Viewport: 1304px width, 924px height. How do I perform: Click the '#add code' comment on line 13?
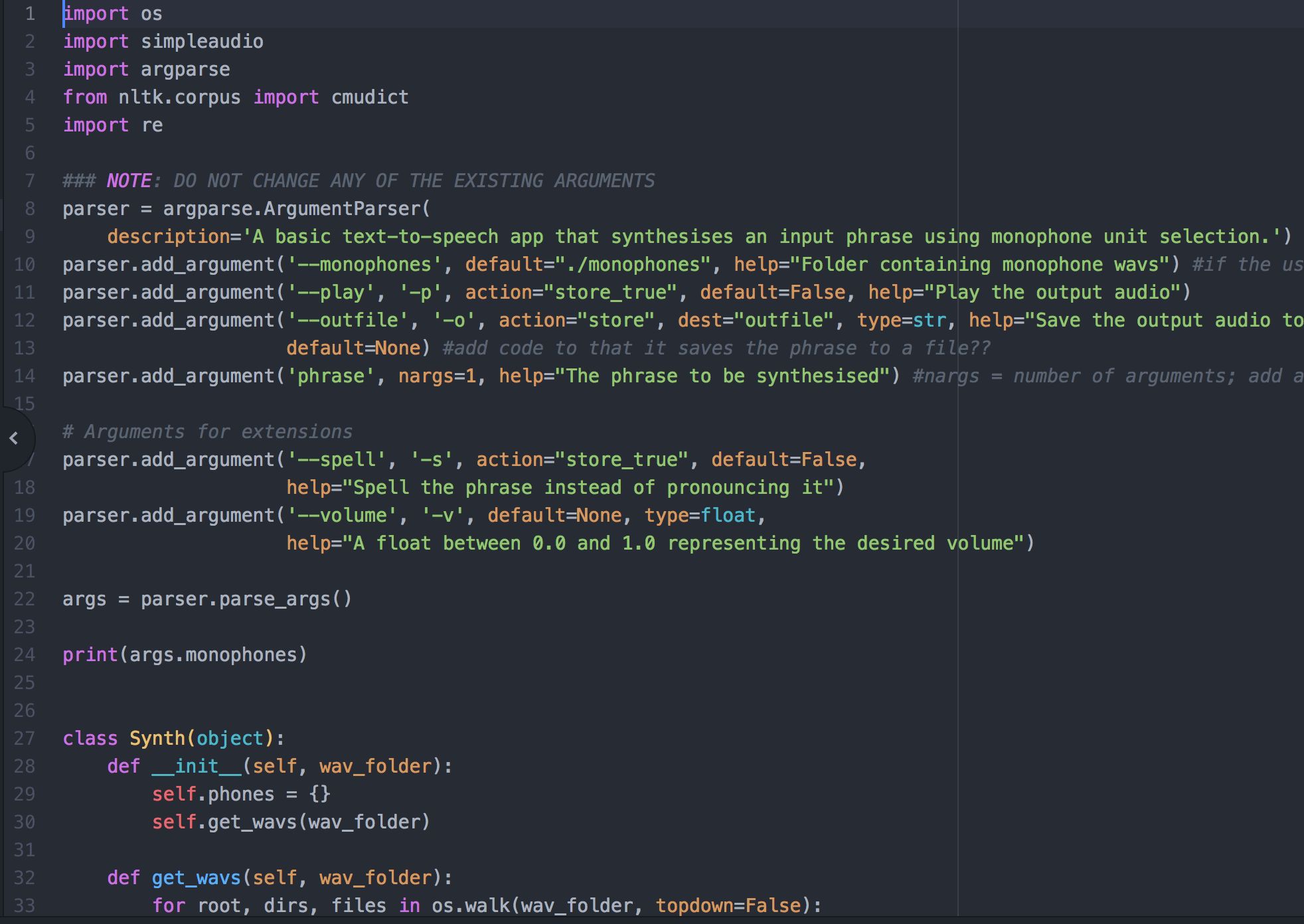click(x=716, y=348)
